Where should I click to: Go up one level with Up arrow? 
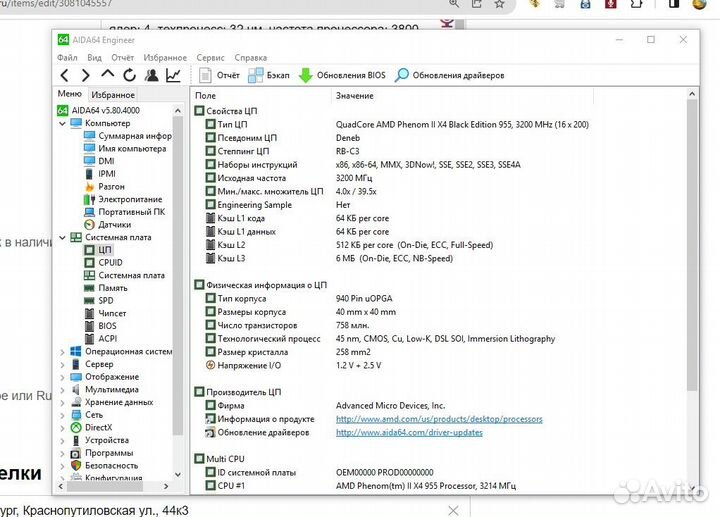[x=109, y=75]
